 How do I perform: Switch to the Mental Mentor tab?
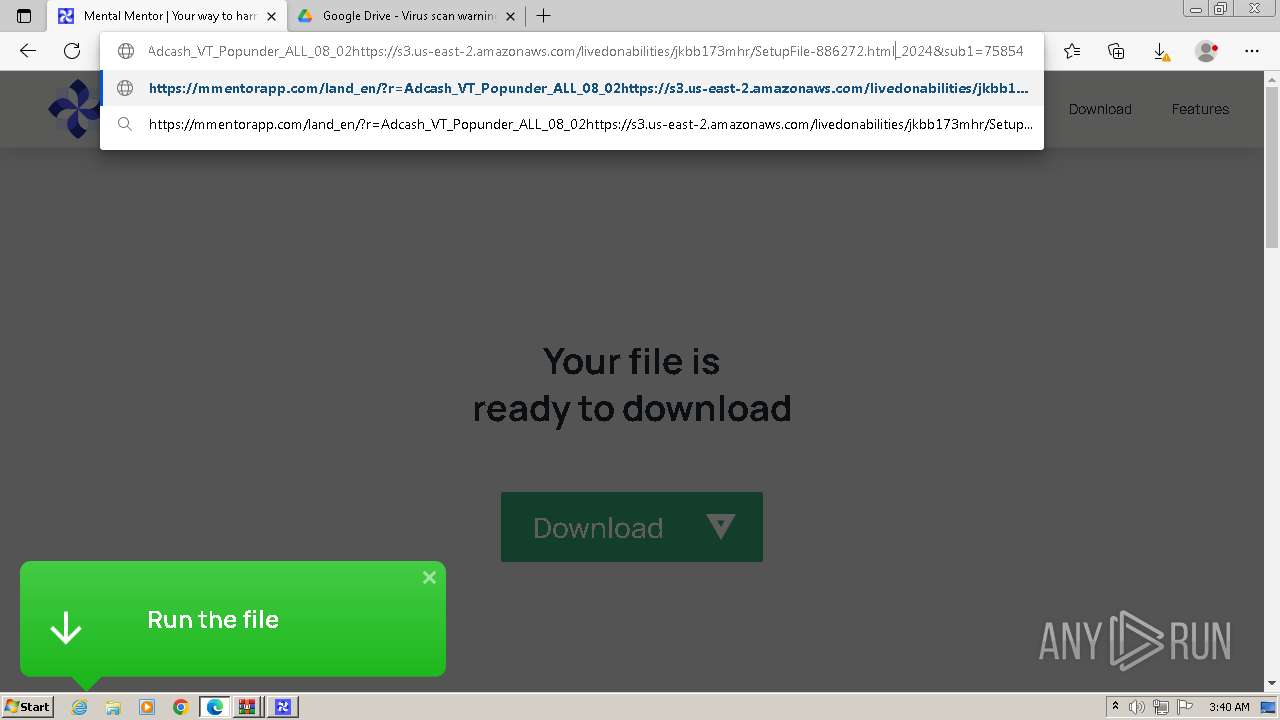tap(167, 16)
